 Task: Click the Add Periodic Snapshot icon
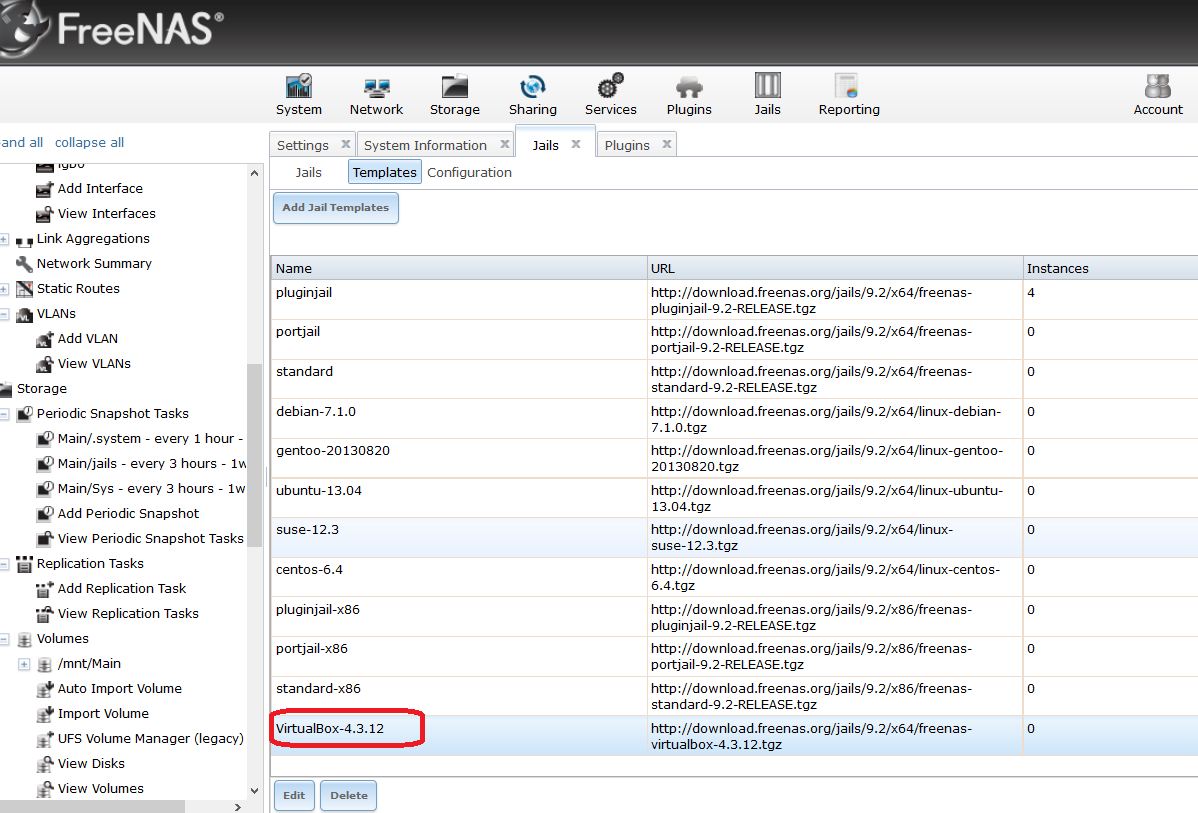(x=45, y=513)
